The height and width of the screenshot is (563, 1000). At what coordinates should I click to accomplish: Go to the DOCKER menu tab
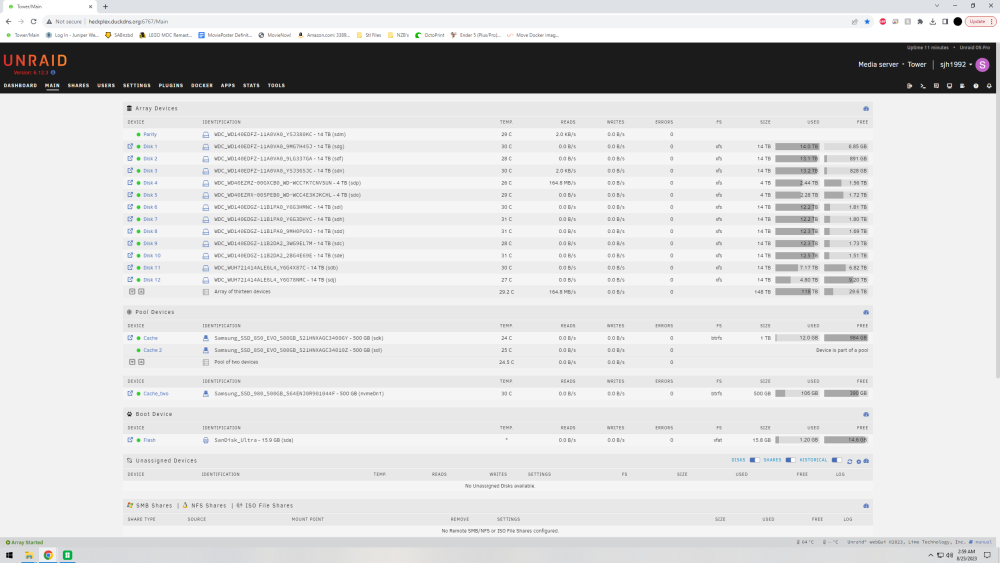pyautogui.click(x=202, y=85)
